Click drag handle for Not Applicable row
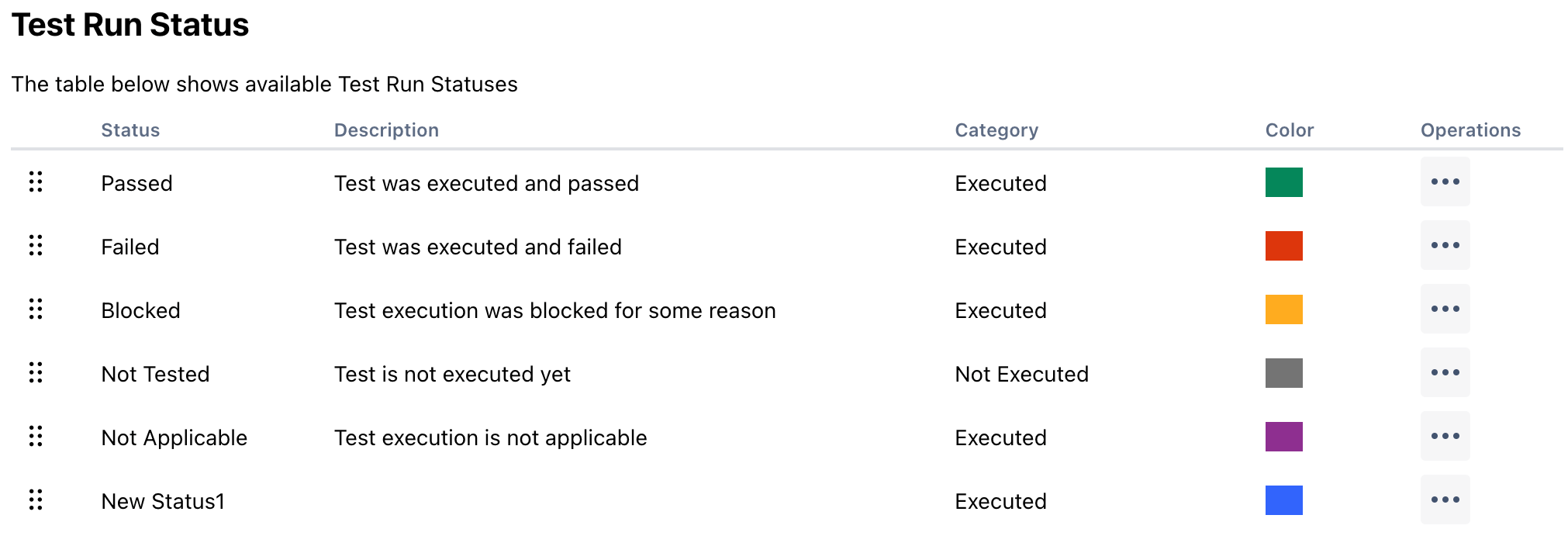1568x560 pixels. point(36,437)
